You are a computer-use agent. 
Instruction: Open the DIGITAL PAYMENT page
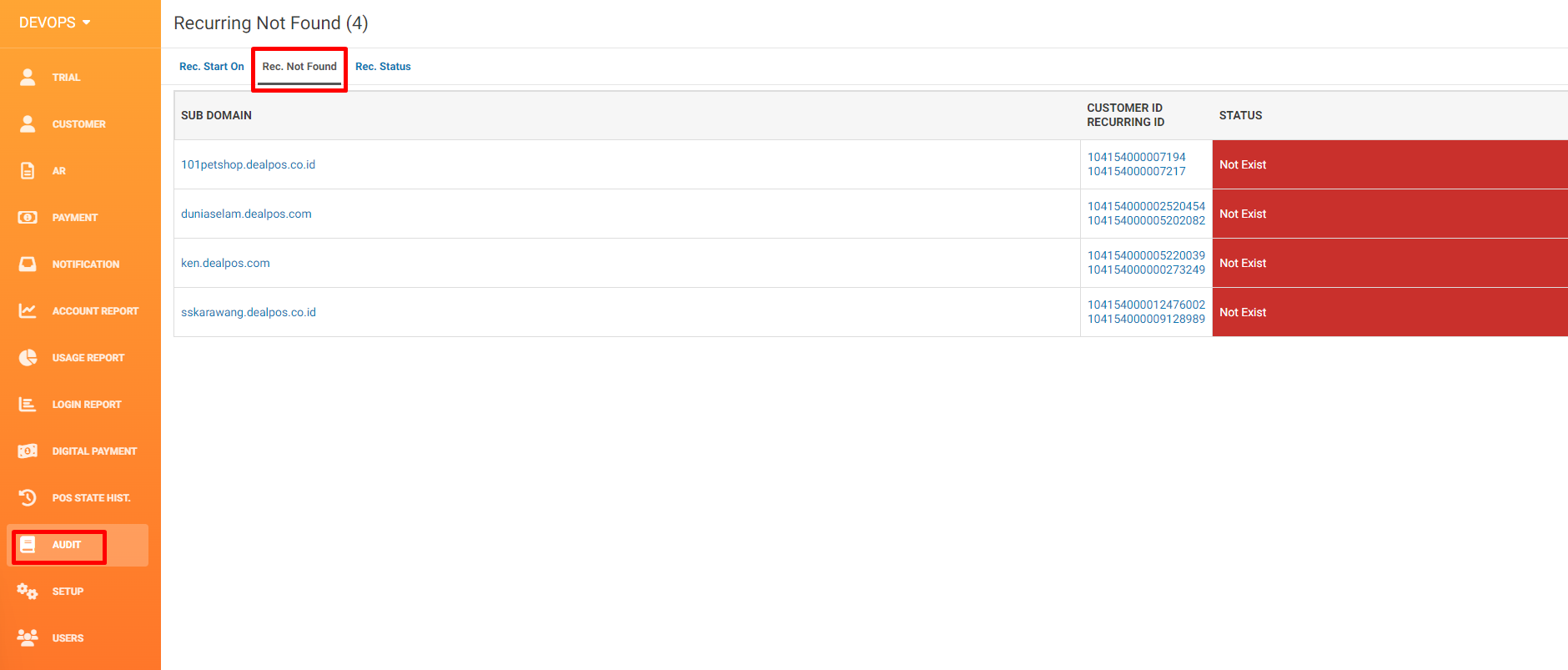click(94, 451)
